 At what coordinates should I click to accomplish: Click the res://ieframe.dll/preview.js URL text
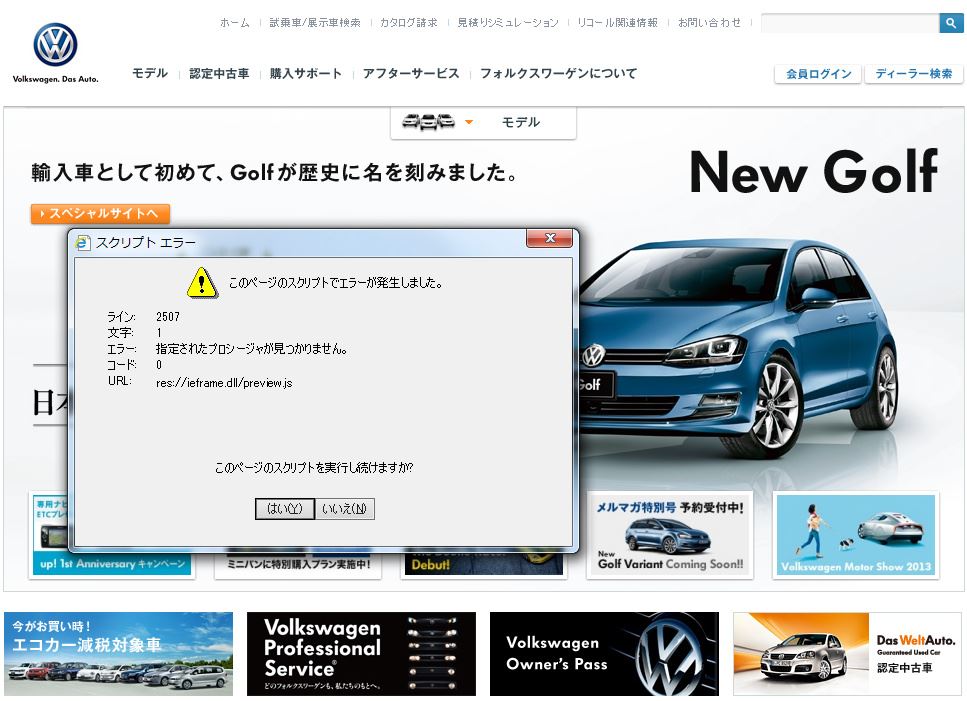[224, 383]
